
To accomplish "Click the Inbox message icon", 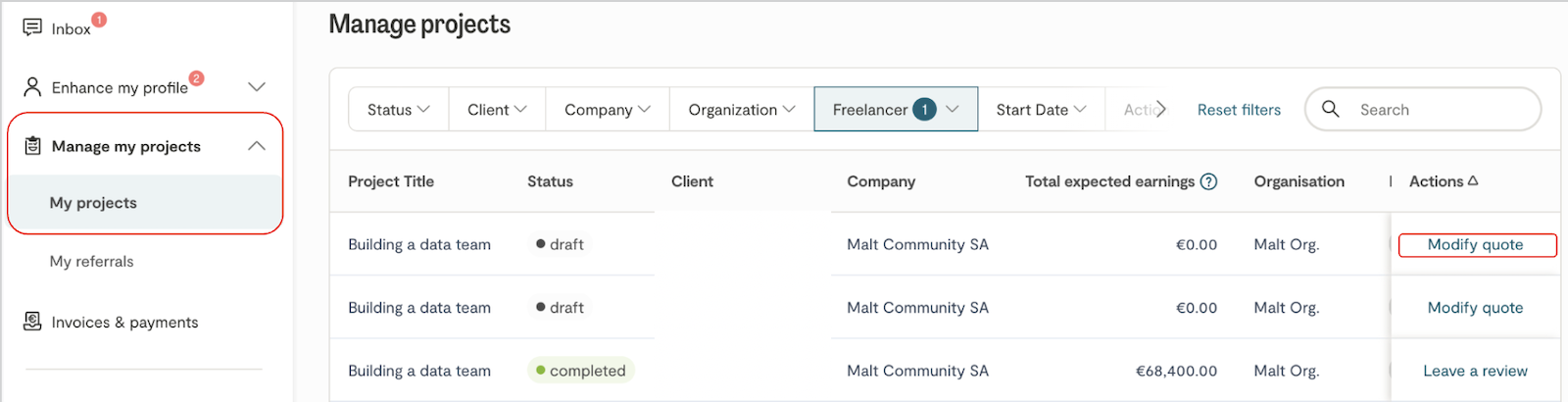I will (x=32, y=27).
